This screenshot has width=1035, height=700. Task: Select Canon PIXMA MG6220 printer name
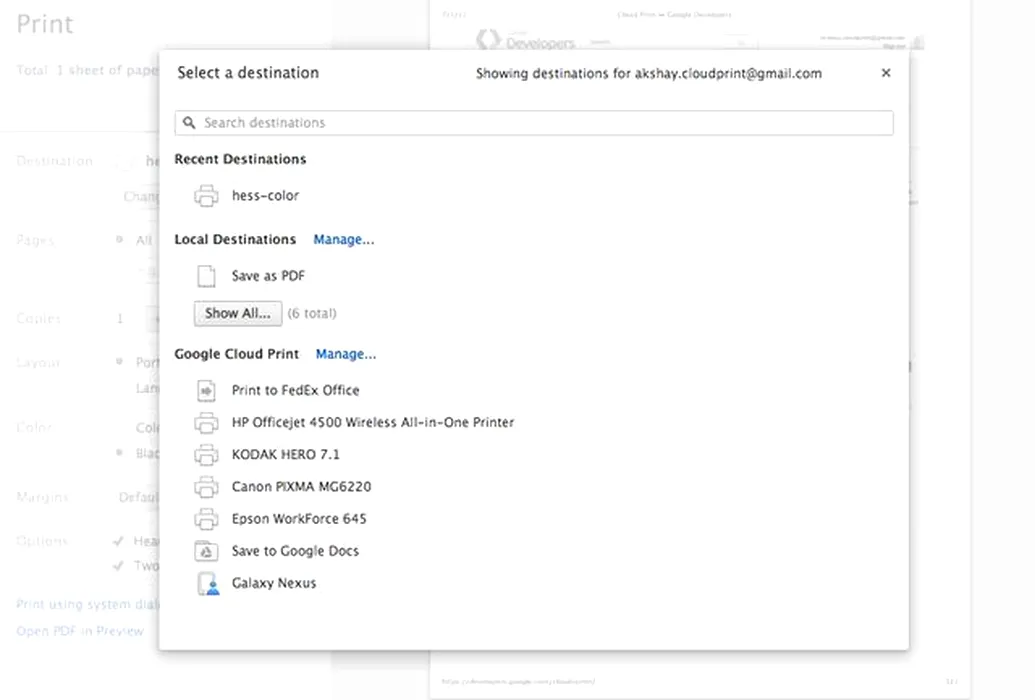pos(302,487)
